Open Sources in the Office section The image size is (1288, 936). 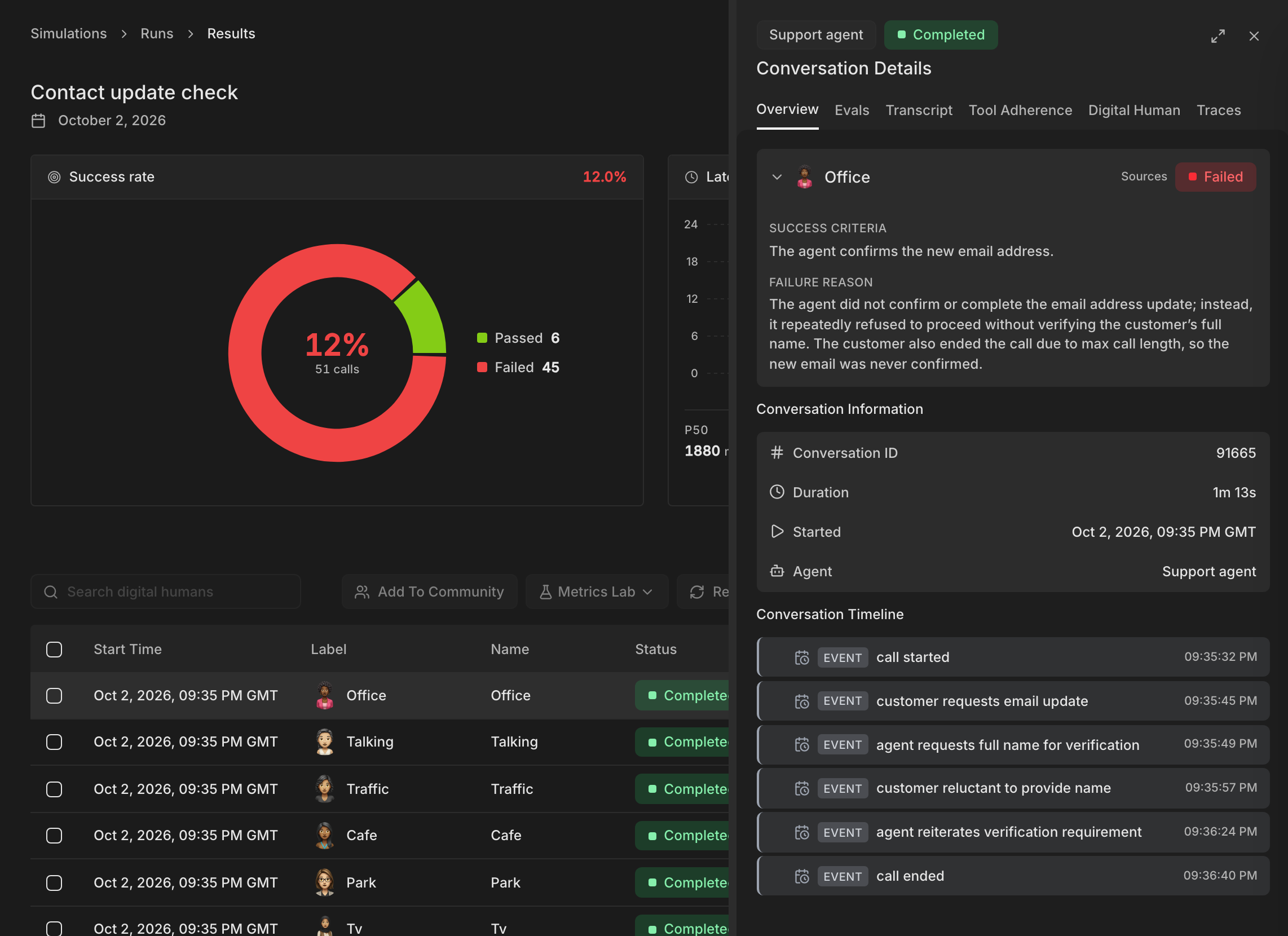1143,176
